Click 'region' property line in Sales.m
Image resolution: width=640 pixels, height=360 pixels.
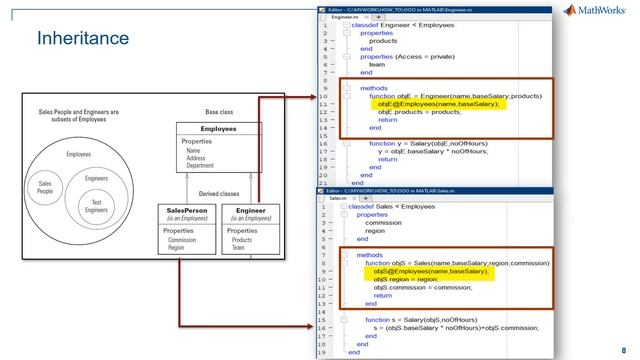[375, 231]
